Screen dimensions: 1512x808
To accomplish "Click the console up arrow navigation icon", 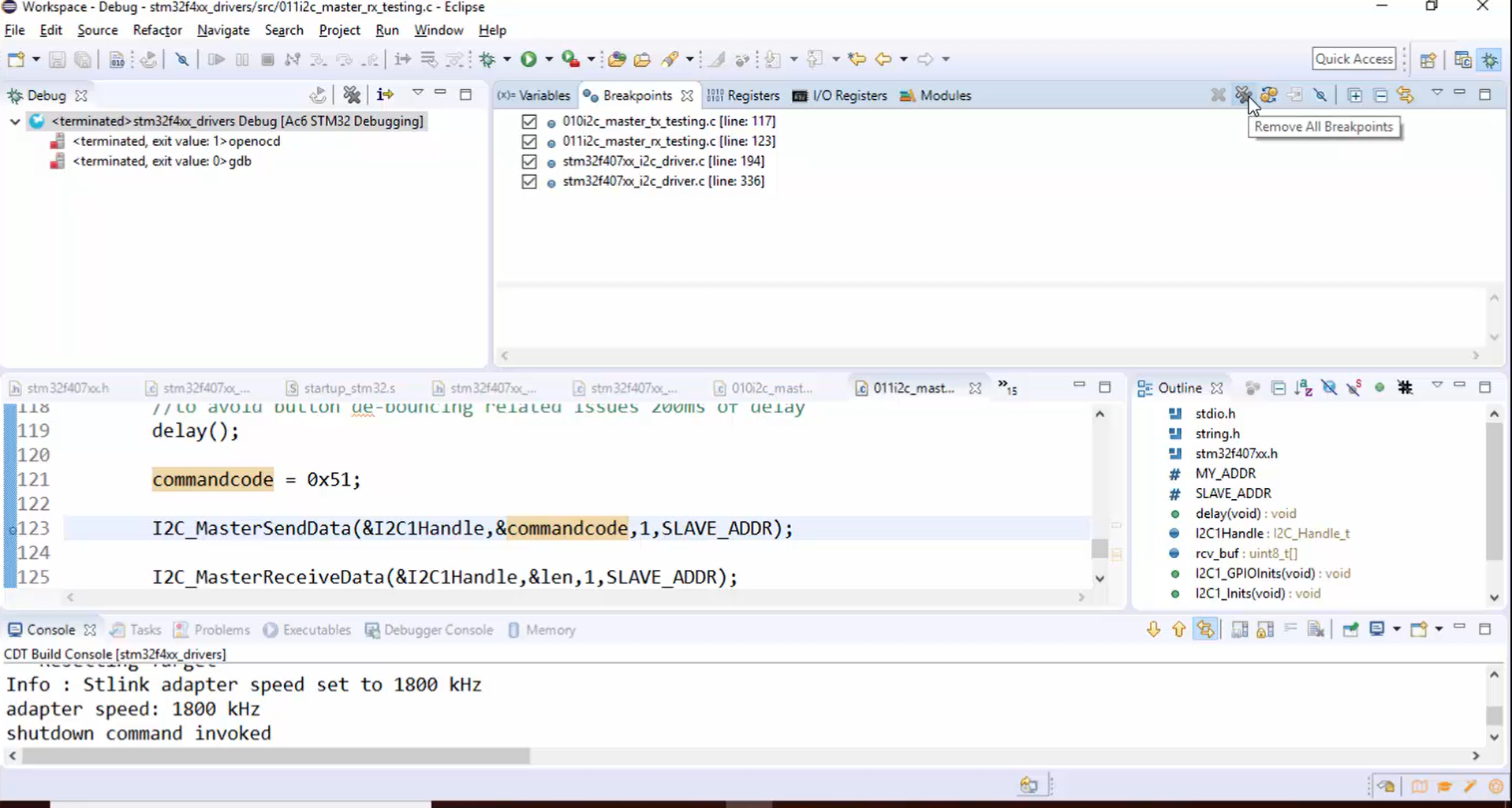I will [x=1178, y=629].
